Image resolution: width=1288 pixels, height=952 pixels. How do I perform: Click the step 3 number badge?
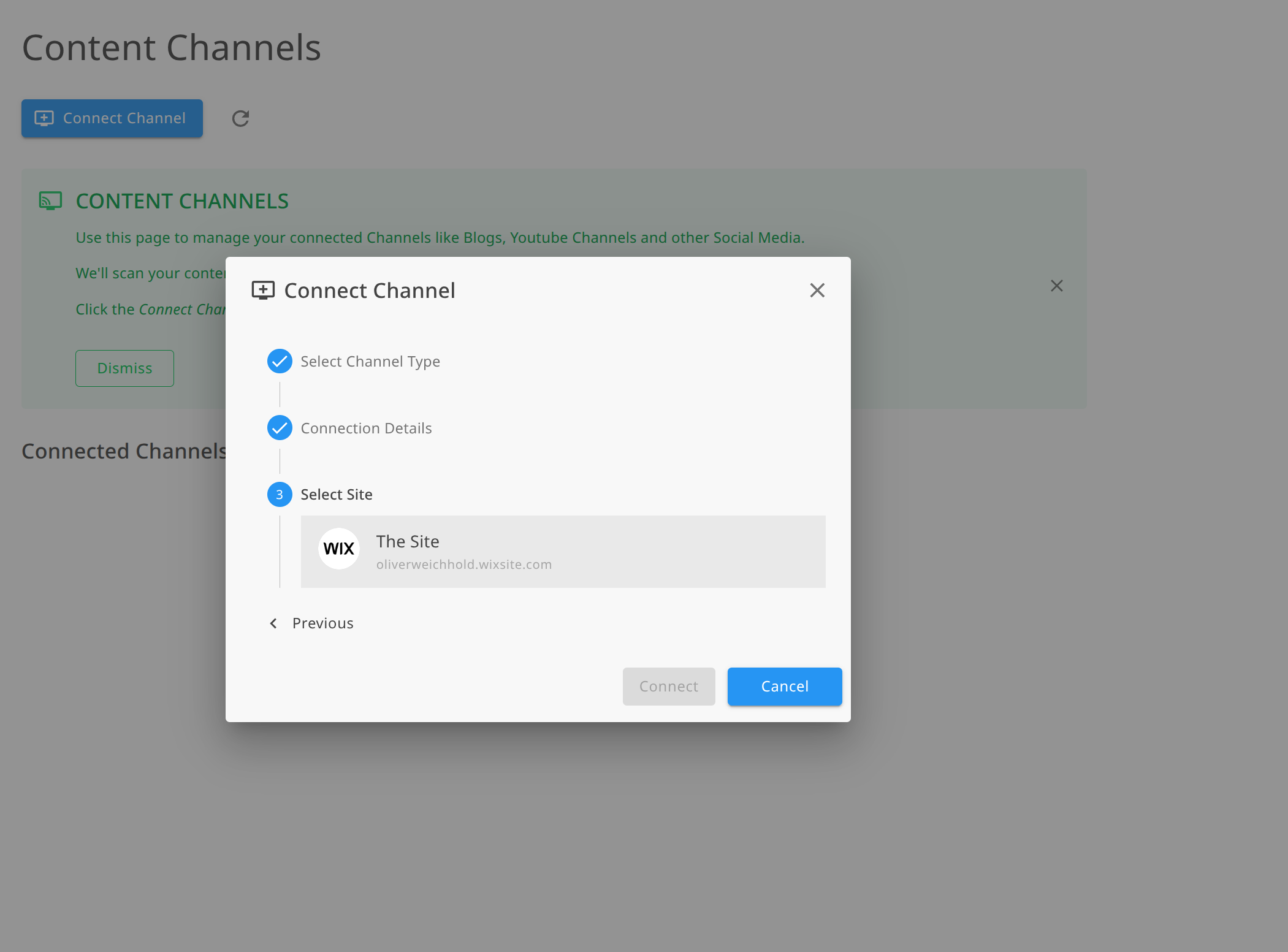280,494
